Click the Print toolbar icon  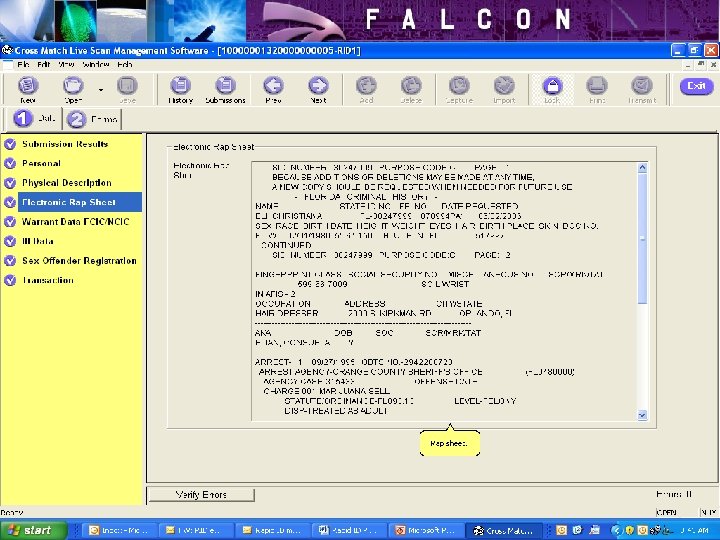click(x=597, y=88)
